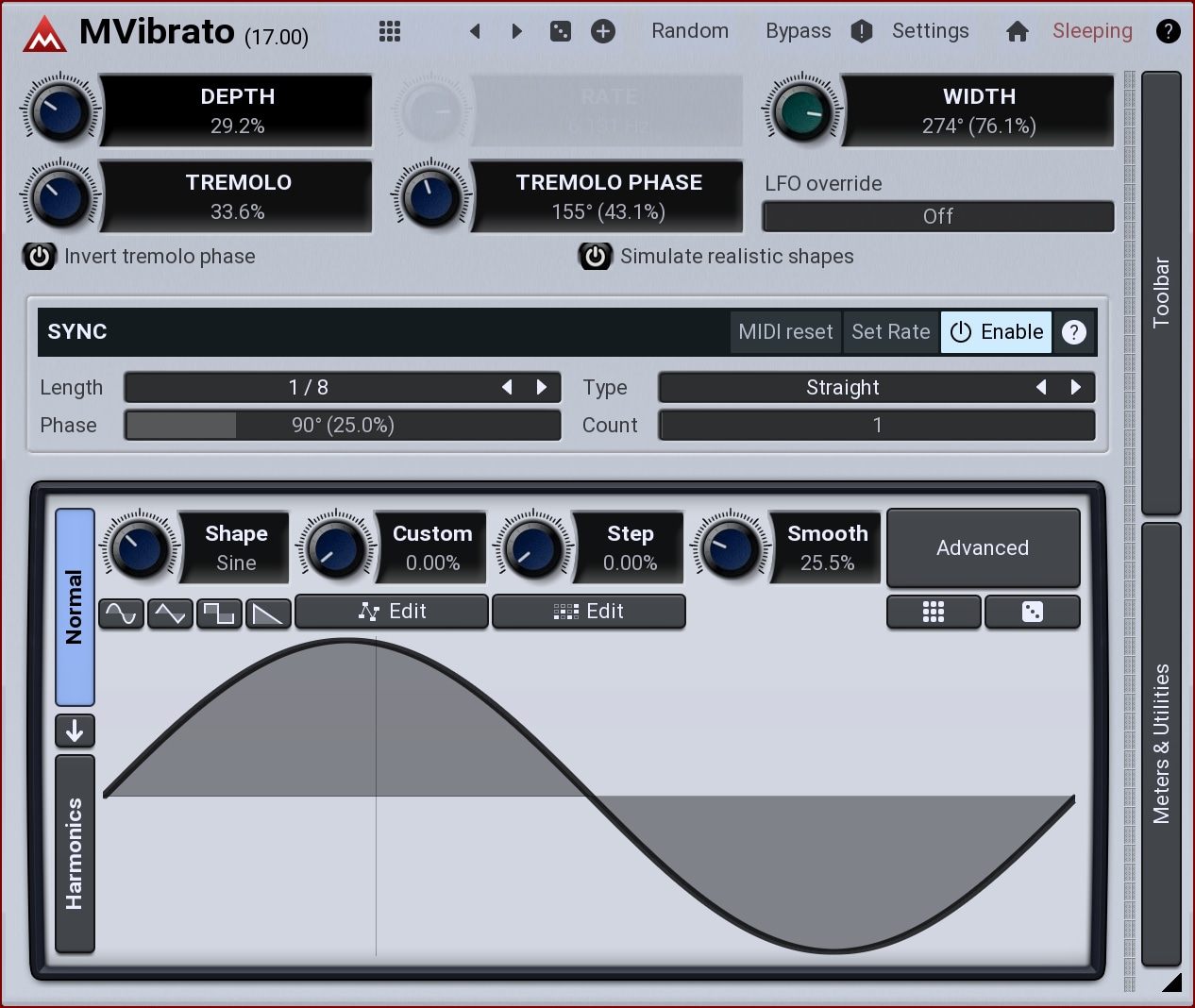This screenshot has height=1008, width=1195.
Task: Switch to the Harmonics tab
Action: [75, 853]
